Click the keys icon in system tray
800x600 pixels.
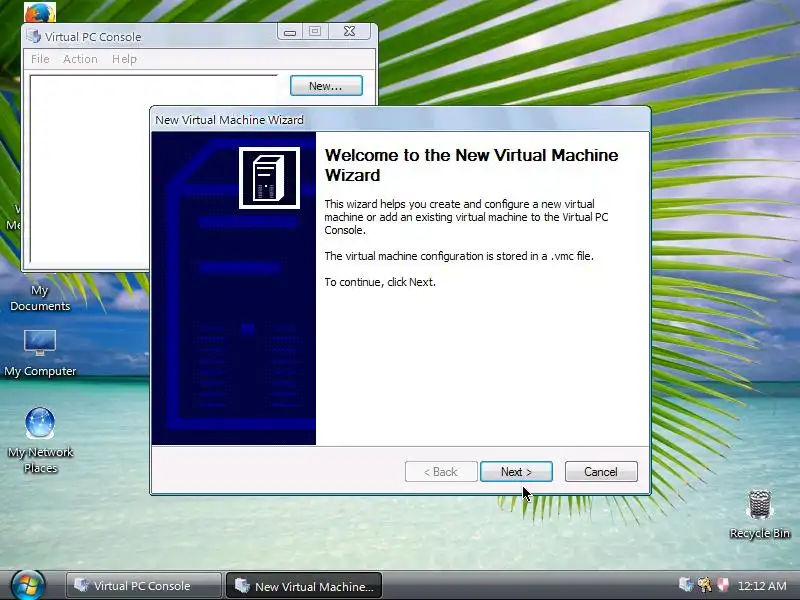point(705,585)
